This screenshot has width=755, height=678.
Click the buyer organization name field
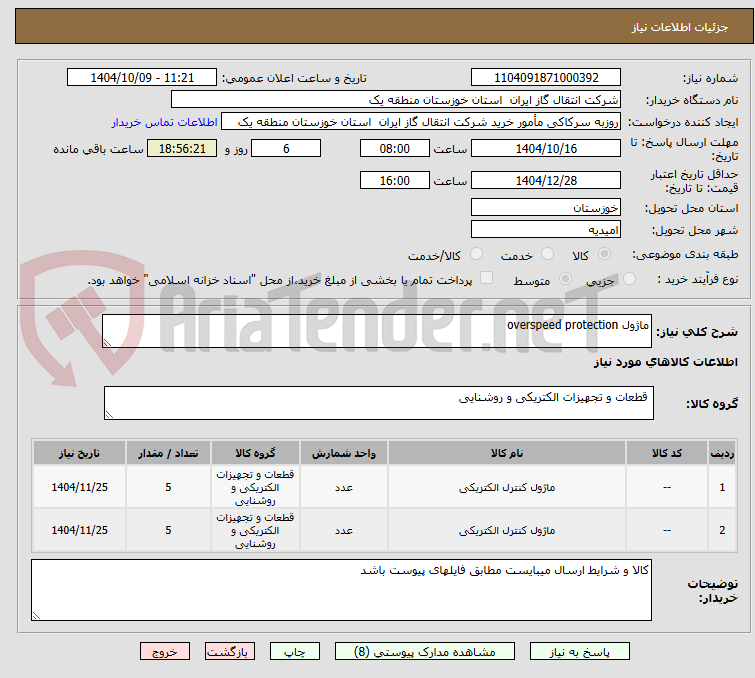[x=396, y=100]
